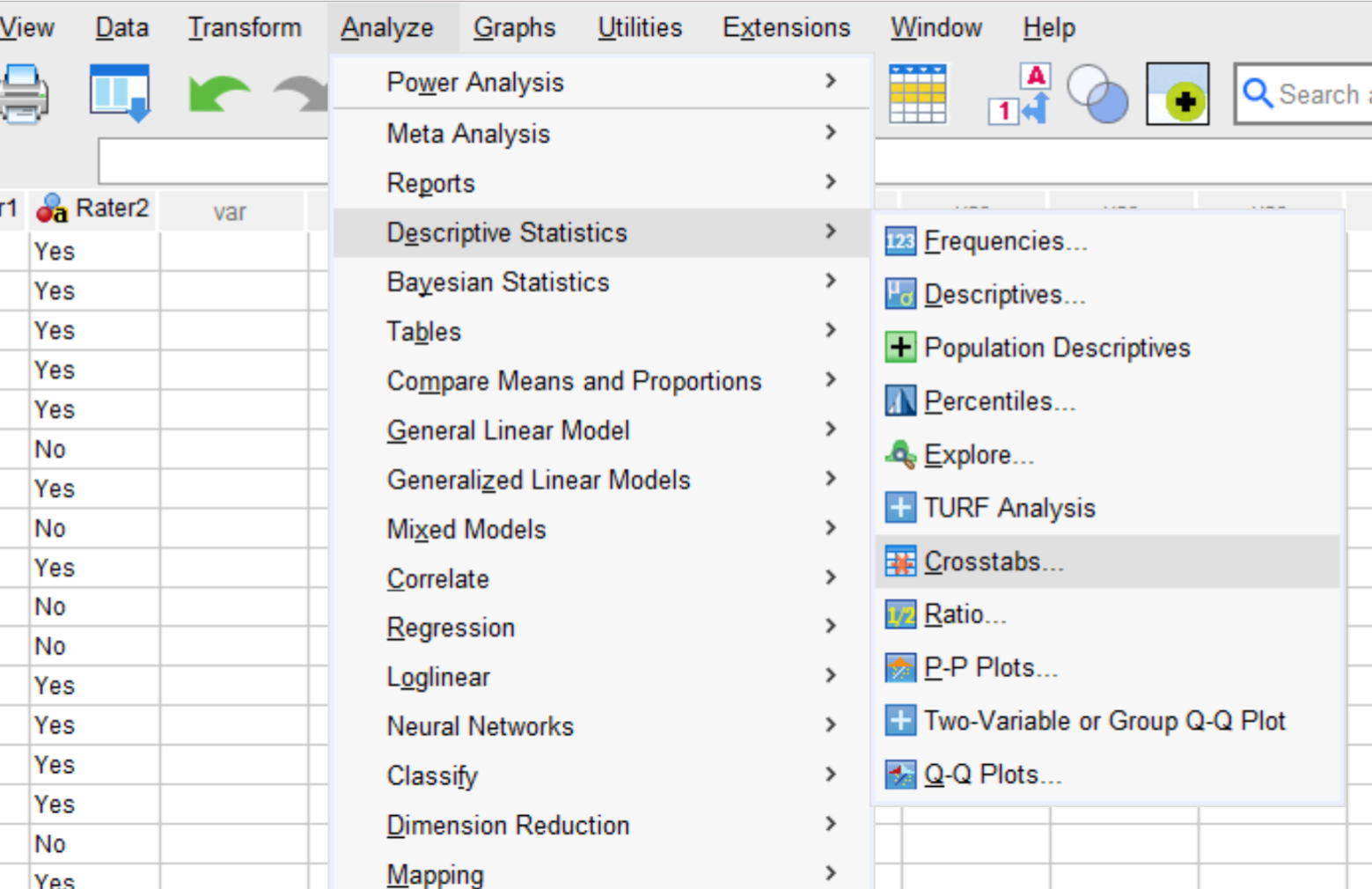Viewport: 1372px width, 889px height.
Task: Open the Transform menu
Action: [244, 28]
